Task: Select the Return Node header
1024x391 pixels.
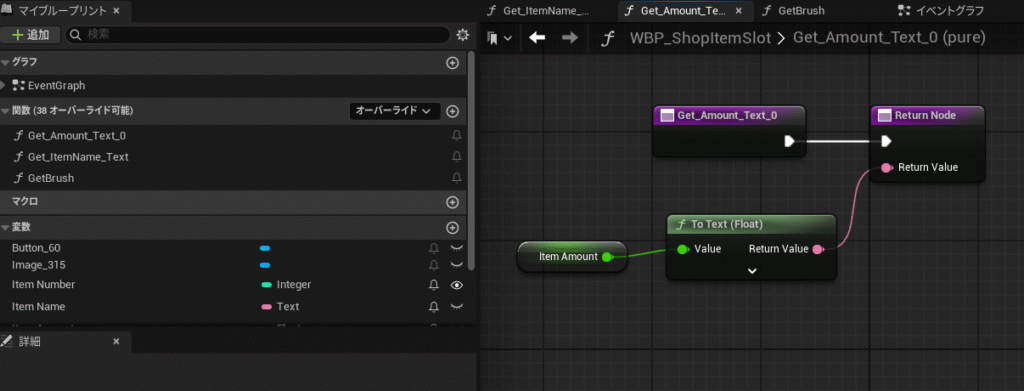Action: coord(927,116)
